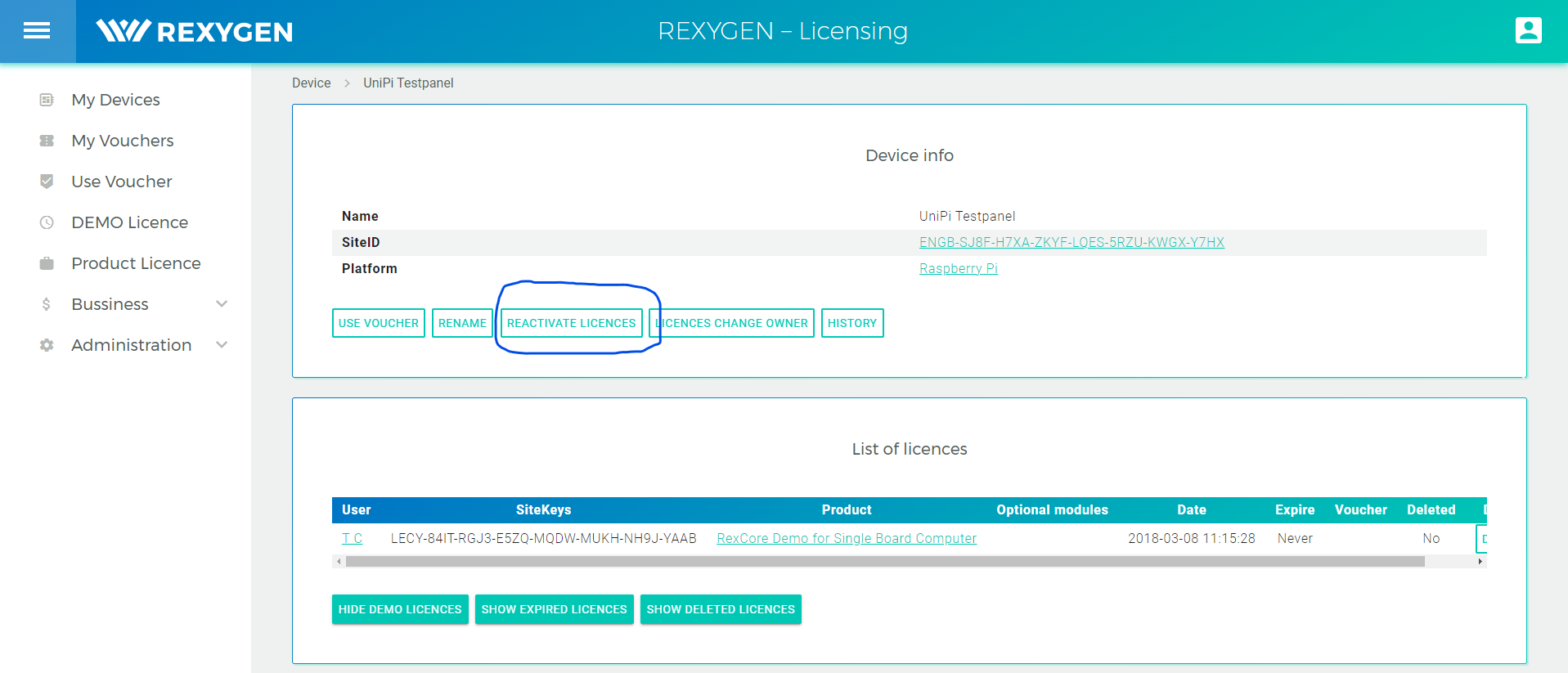Click the SiteKeys column header
Image resolution: width=1568 pixels, height=673 pixels.
[543, 509]
